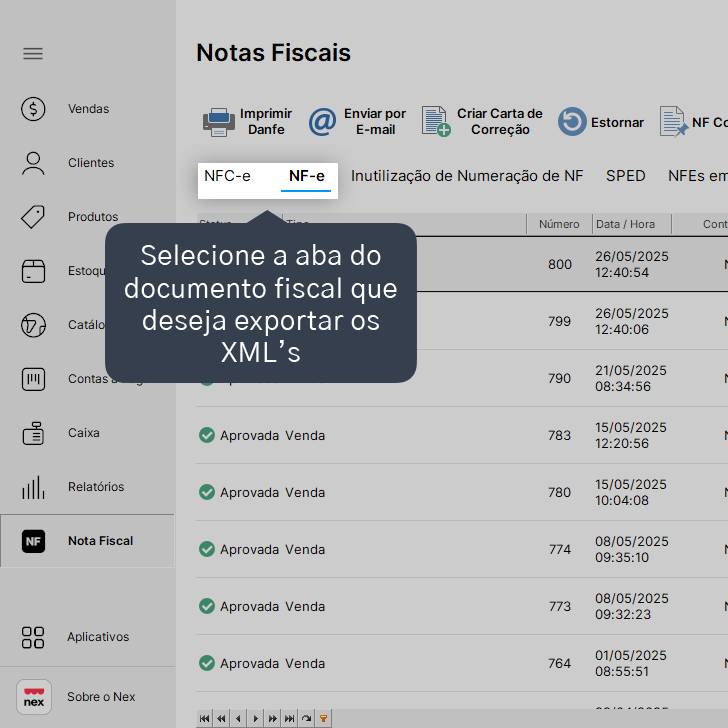728x728 pixels.
Task: Select invoice number 799
Action: [x=559, y=322]
